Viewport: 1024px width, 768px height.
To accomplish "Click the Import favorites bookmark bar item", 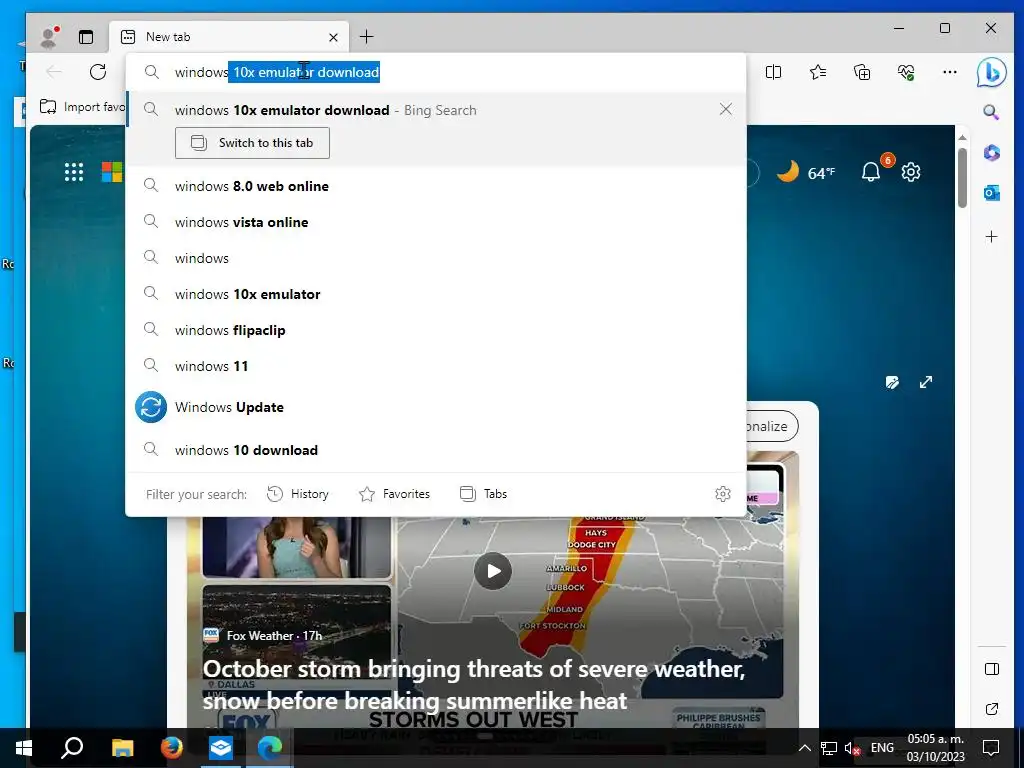I will (82, 106).
